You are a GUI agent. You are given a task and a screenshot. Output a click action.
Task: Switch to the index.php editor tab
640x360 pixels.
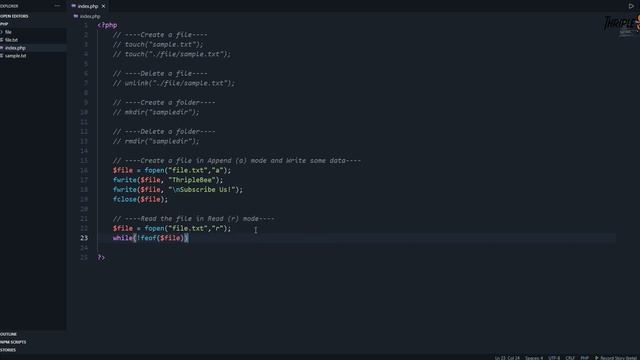pos(88,6)
